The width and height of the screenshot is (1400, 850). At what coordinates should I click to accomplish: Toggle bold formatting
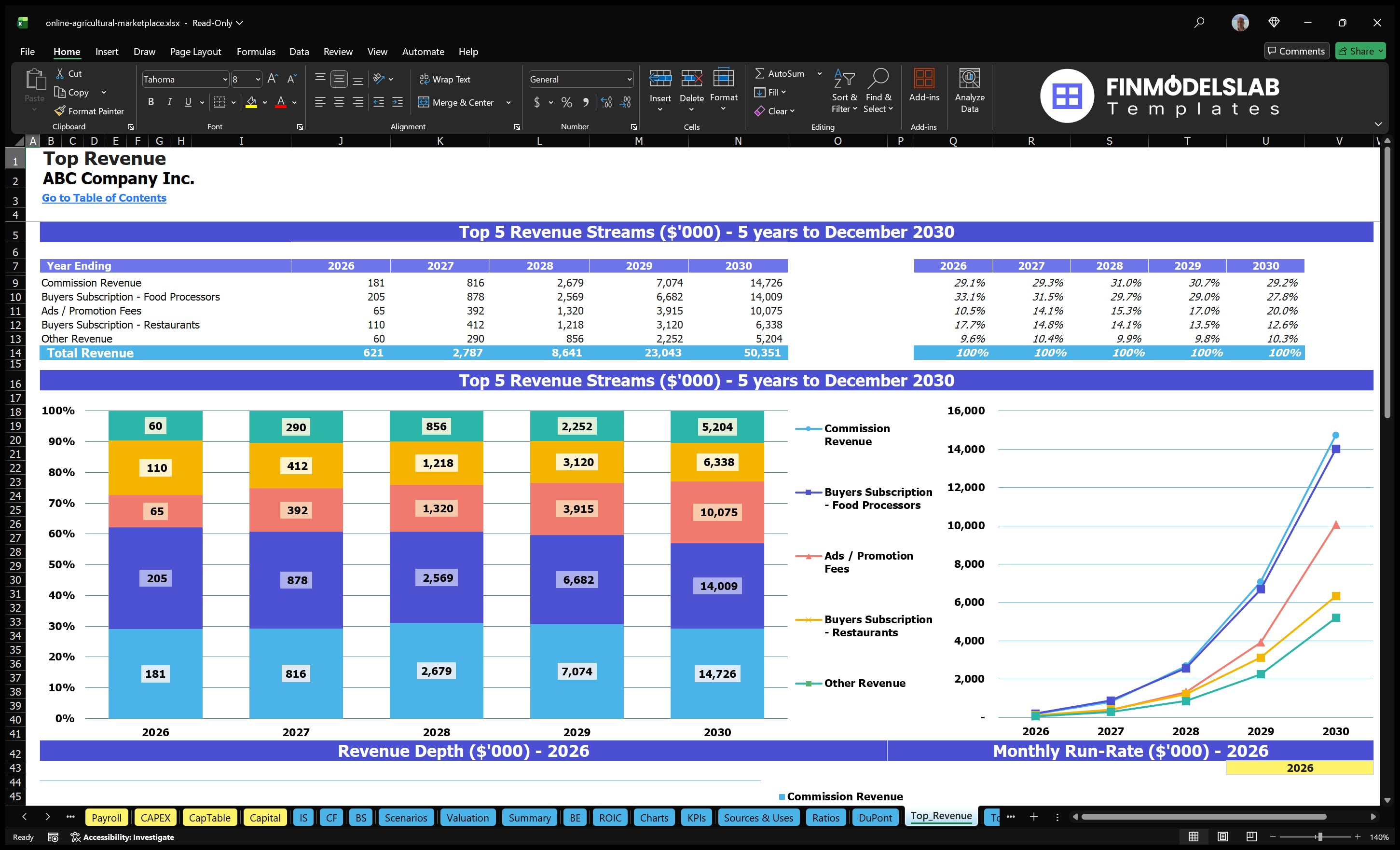pos(151,102)
